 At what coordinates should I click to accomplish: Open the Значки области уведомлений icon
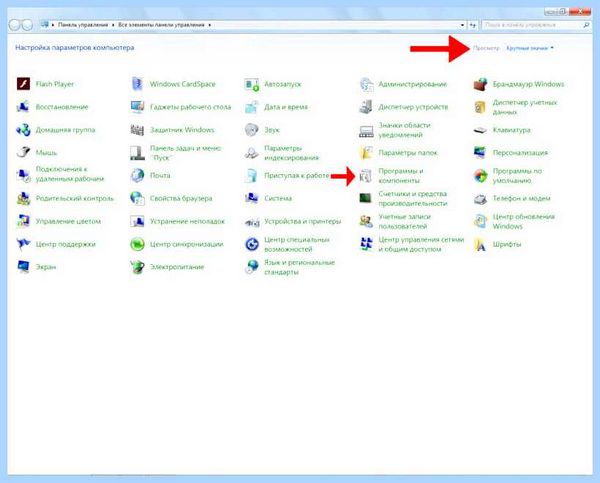coord(366,130)
